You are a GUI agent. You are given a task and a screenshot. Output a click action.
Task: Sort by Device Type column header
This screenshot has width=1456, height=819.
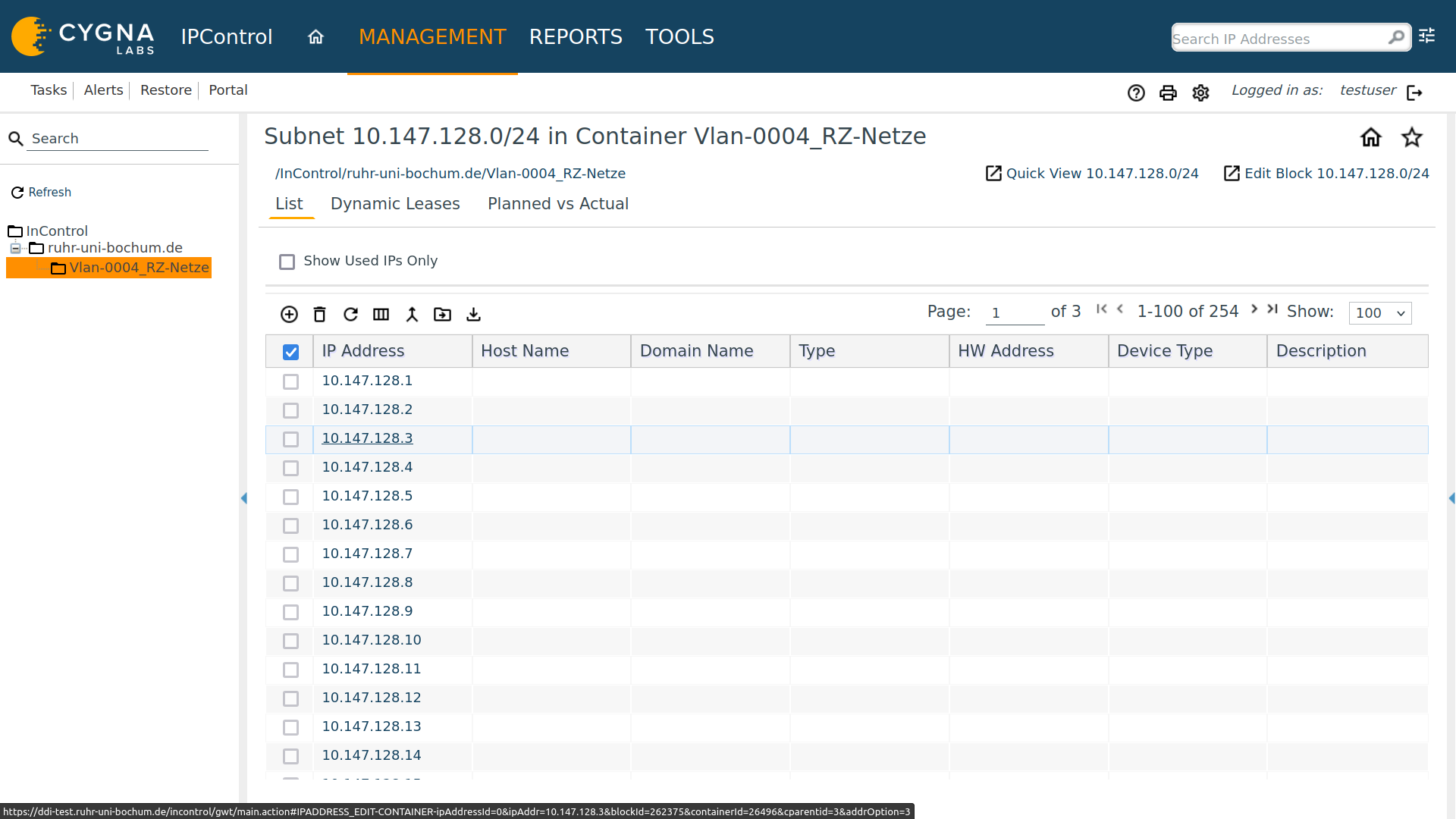click(1188, 351)
